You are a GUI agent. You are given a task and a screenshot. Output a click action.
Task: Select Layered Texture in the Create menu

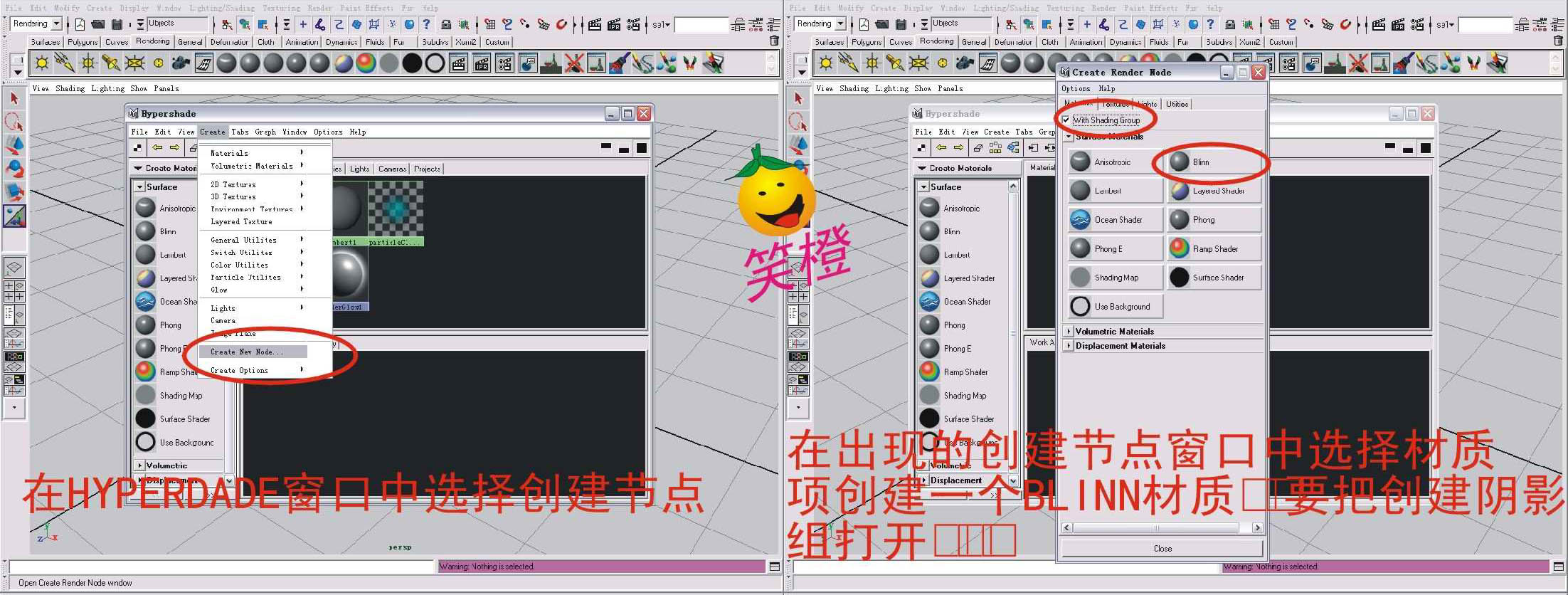point(241,221)
